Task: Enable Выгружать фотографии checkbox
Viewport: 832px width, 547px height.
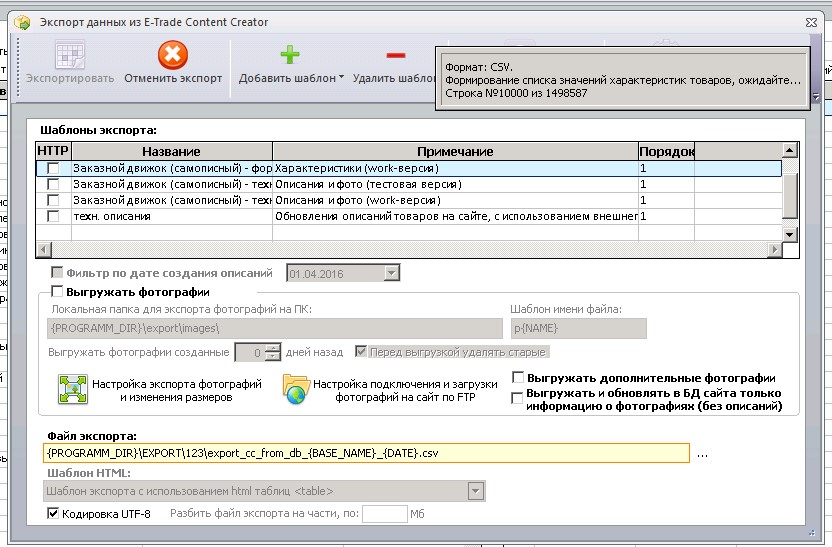Action: pos(57,291)
